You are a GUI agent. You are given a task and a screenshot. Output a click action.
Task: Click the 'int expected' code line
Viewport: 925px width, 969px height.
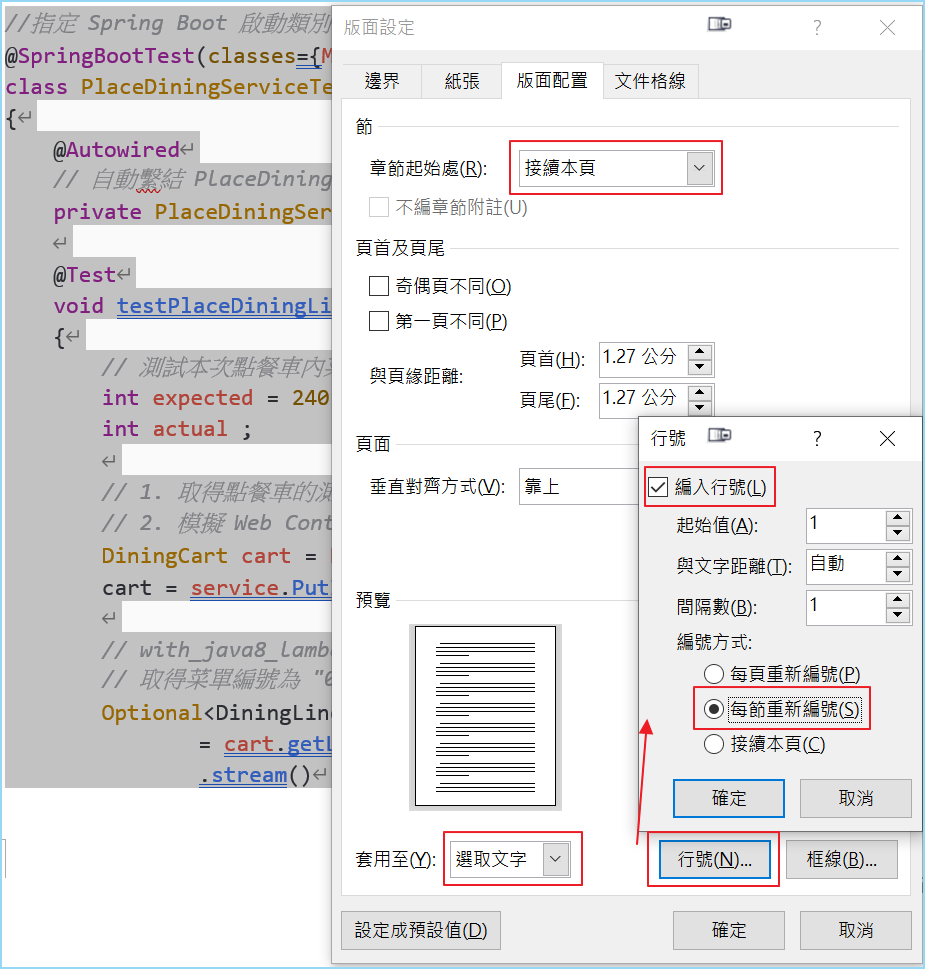[215, 398]
